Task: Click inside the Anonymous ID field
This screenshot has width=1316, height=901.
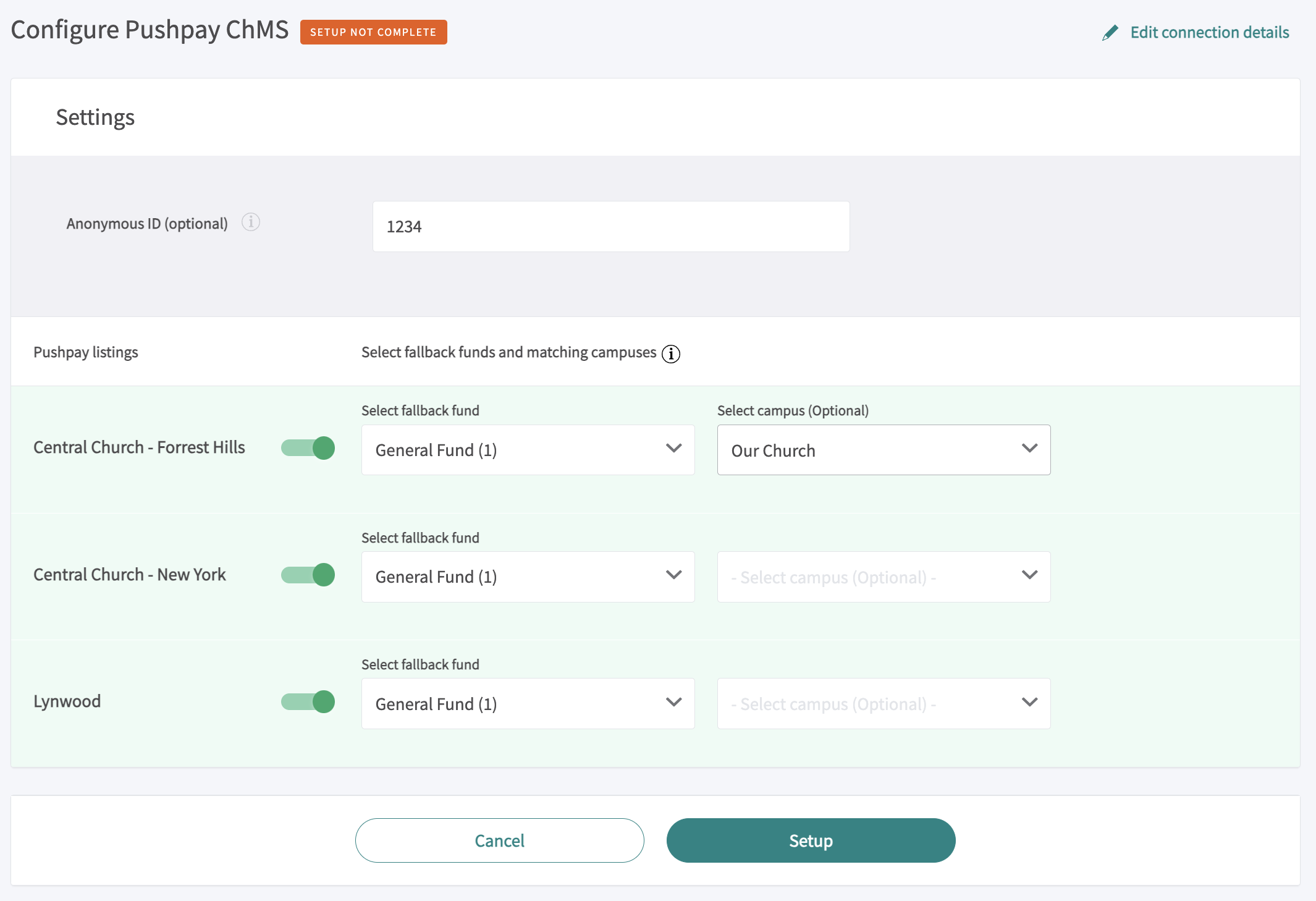Action: [x=610, y=226]
